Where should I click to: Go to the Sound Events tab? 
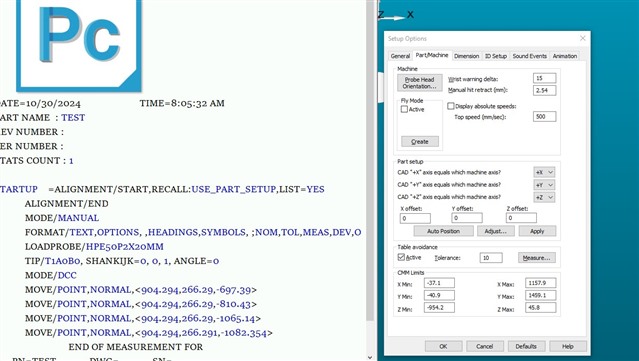coord(529,56)
